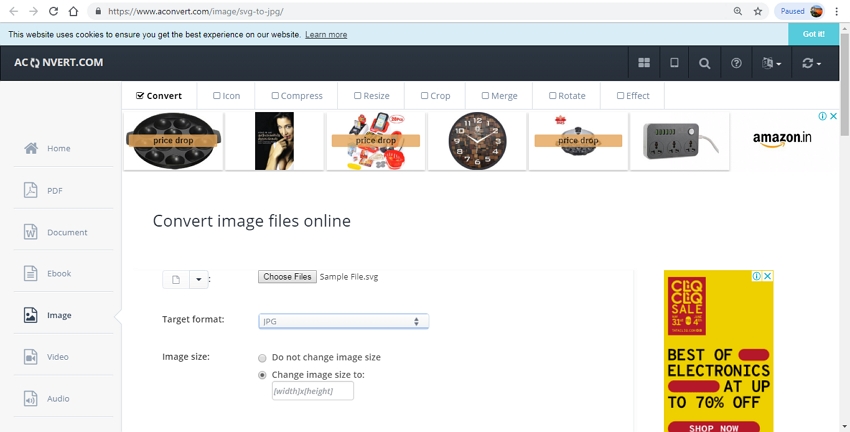Follow the Learn more cookie link
The image size is (850, 432).
point(326,34)
